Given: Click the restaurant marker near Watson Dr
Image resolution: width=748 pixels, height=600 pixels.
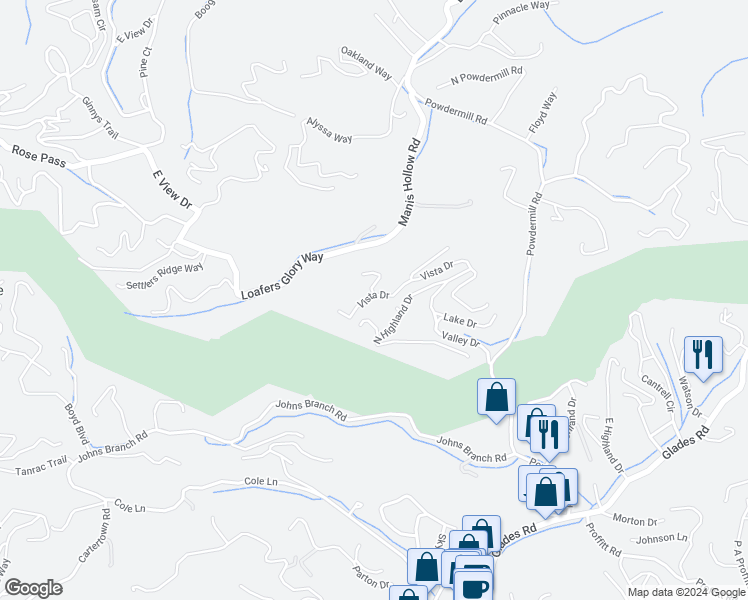Looking at the screenshot, I should click(x=703, y=357).
